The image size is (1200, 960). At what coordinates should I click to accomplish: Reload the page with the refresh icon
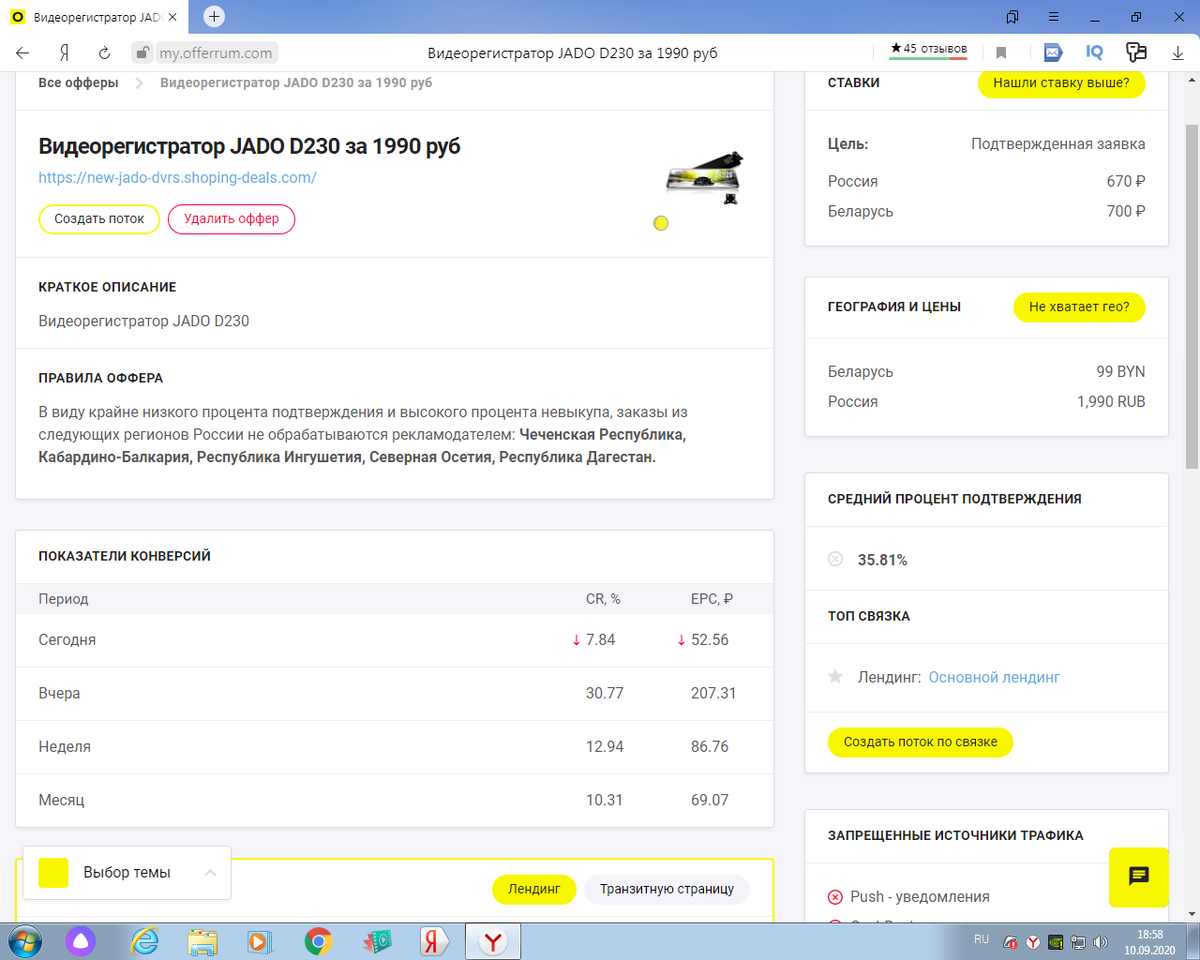104,53
